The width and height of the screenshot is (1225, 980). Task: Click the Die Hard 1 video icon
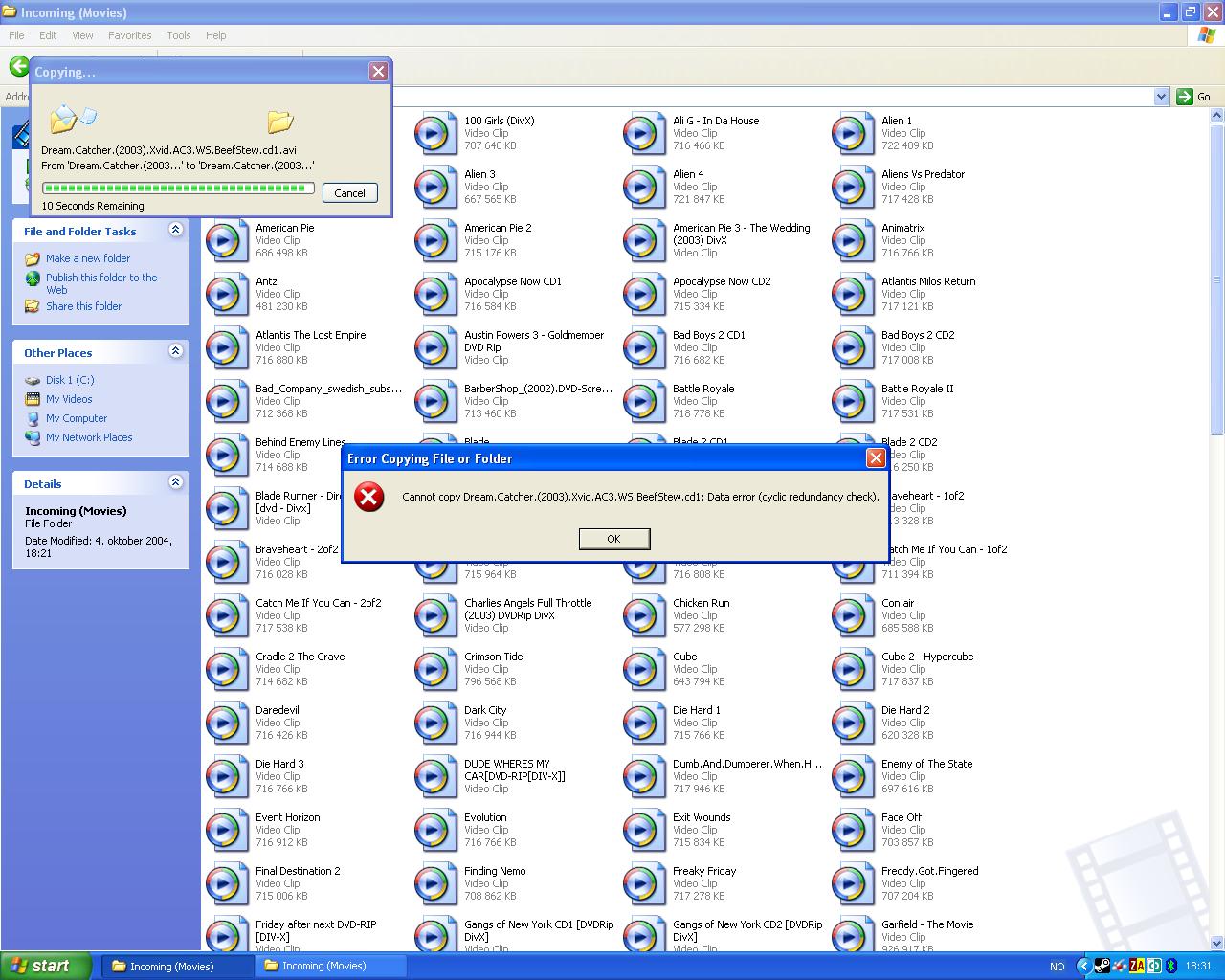(643, 724)
